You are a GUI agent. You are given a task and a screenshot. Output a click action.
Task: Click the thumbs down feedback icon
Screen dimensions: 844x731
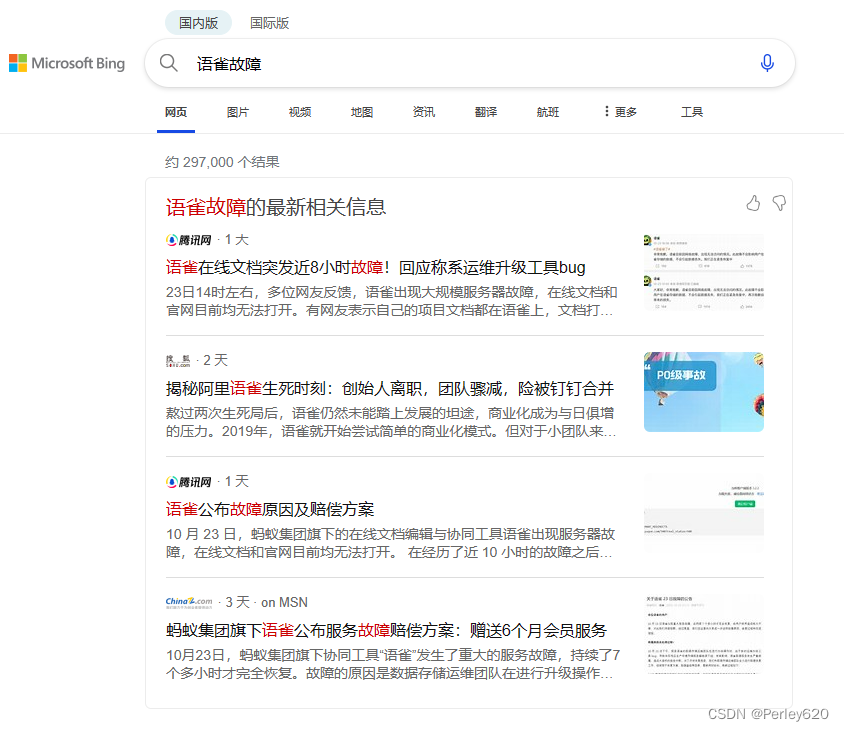779,203
